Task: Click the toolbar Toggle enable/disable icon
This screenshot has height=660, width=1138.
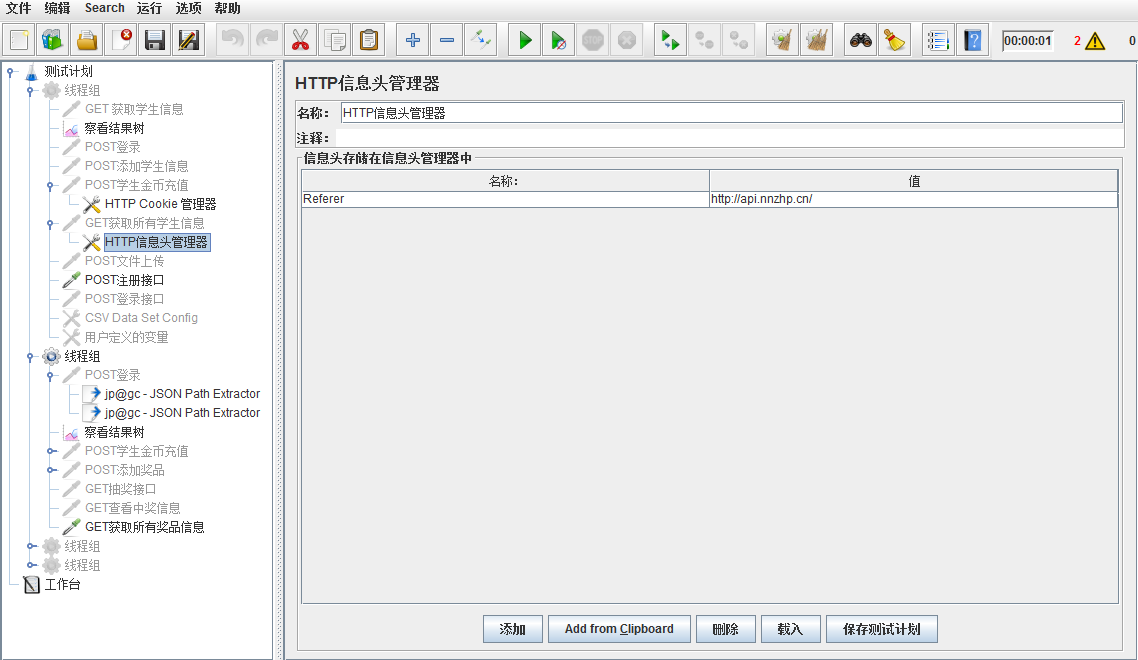Action: [x=480, y=40]
